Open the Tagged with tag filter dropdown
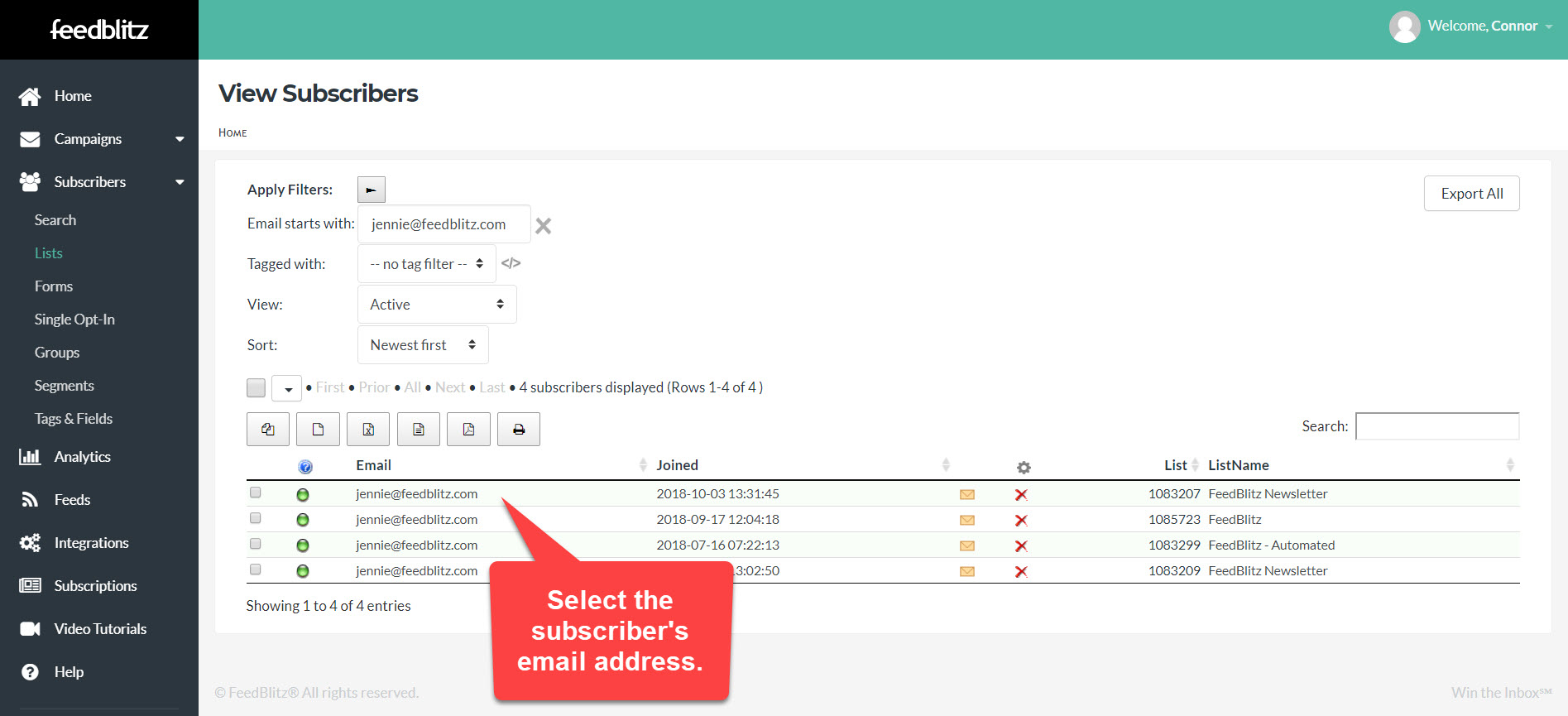Screen dimensions: 1568x716 pos(427,264)
